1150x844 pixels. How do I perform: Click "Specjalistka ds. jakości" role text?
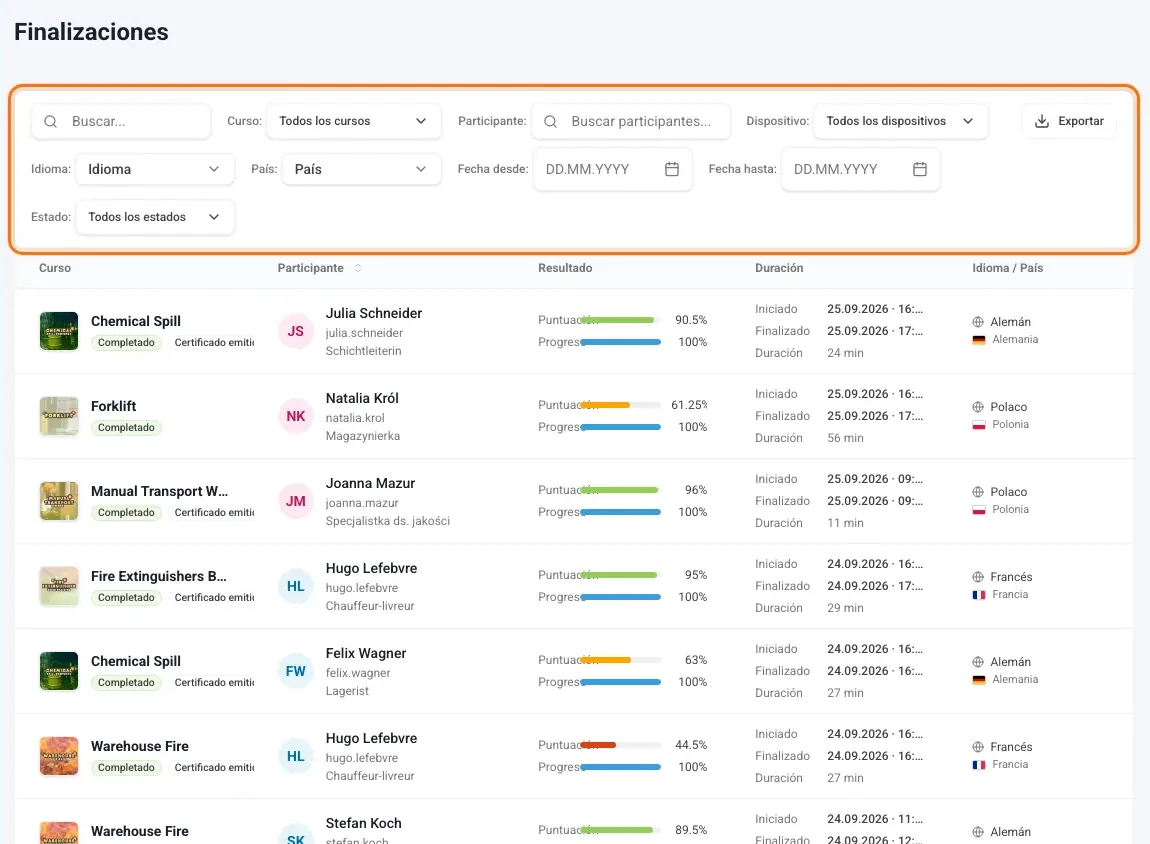pyautogui.click(x=388, y=521)
